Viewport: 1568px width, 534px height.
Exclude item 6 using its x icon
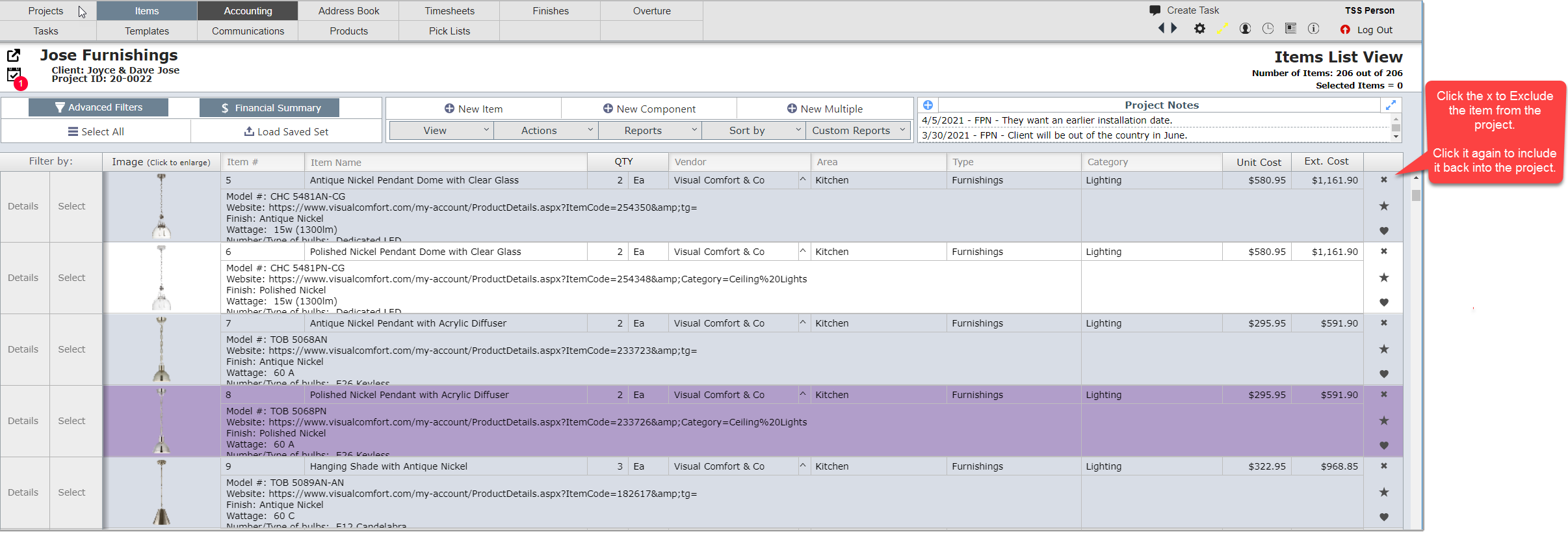[1384, 252]
